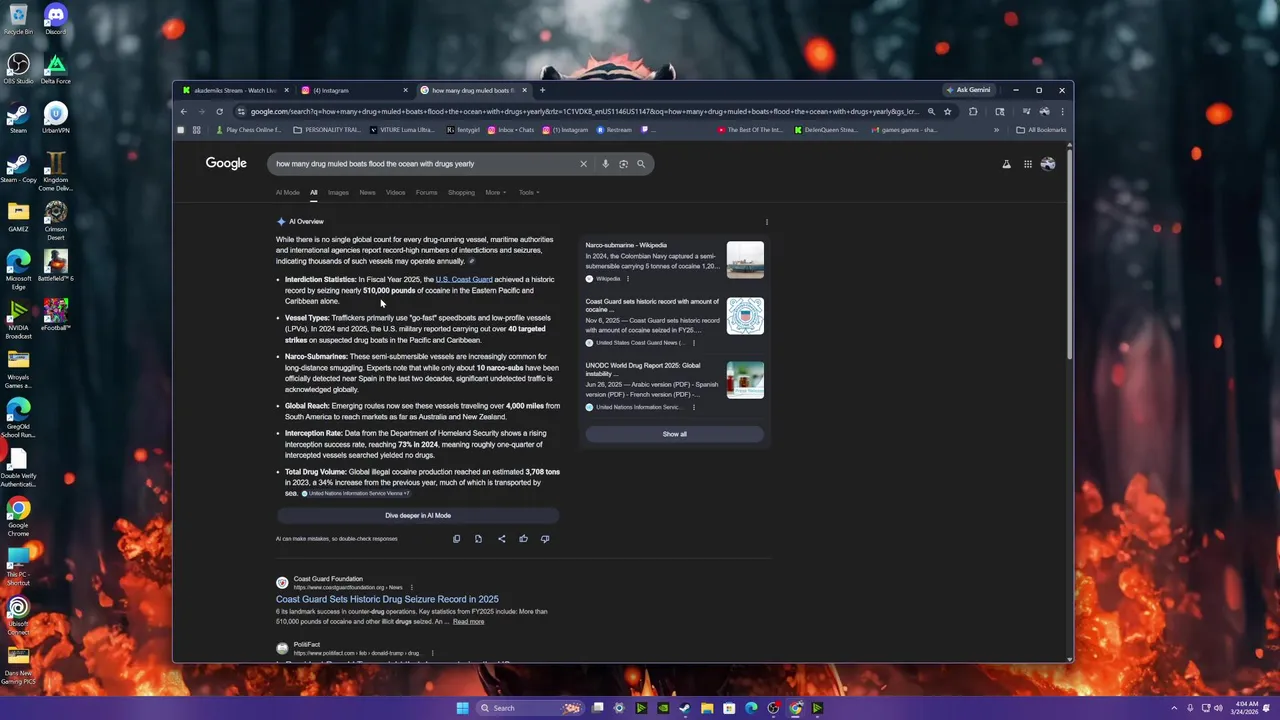The image size is (1280, 720).
Task: Open Coast Guard Sets Historic Drug Seizure Record result
Action: 387,599
